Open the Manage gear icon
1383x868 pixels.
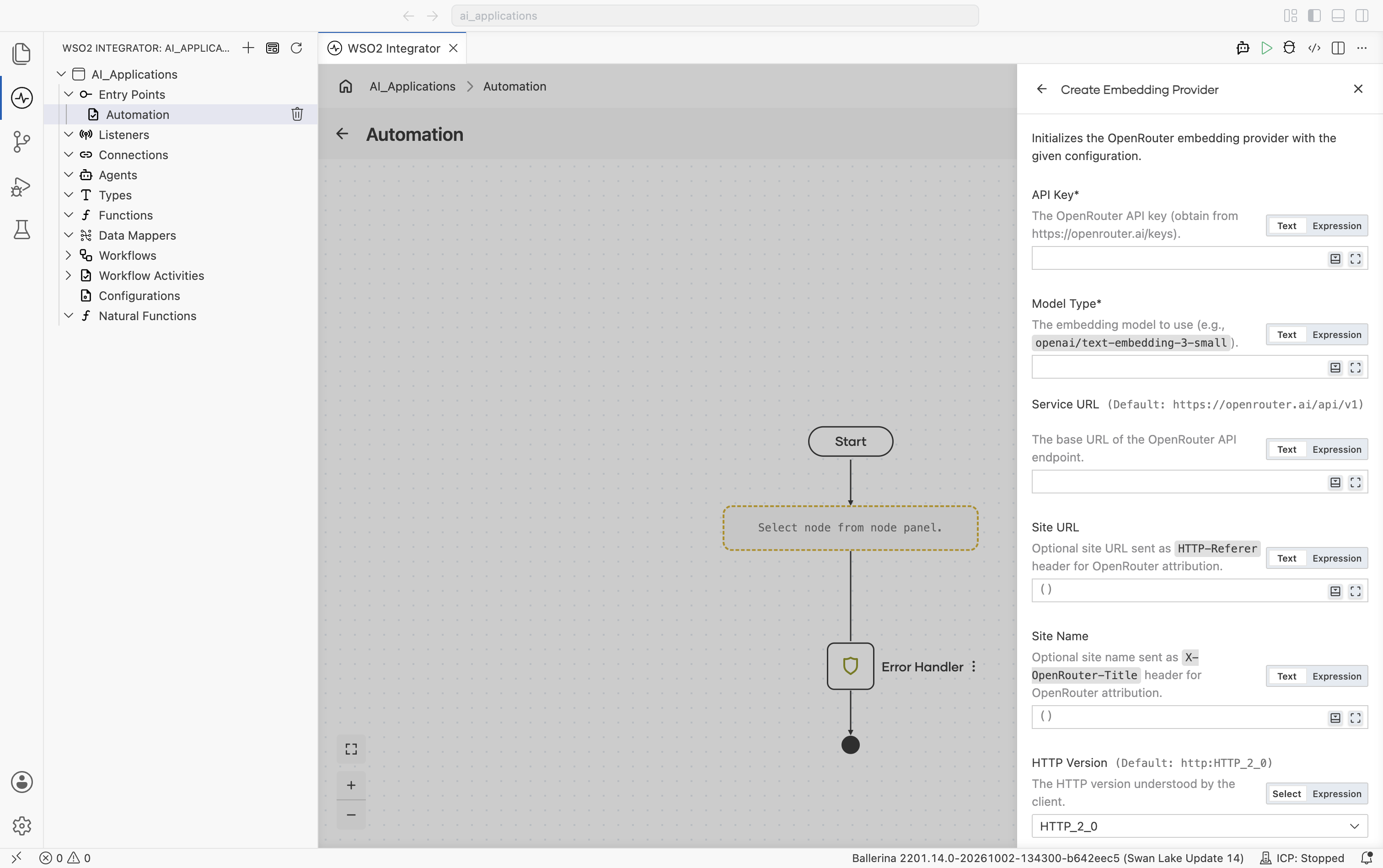click(21, 825)
